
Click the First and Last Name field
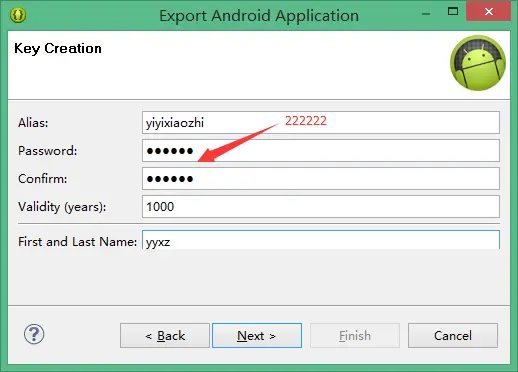(x=321, y=240)
